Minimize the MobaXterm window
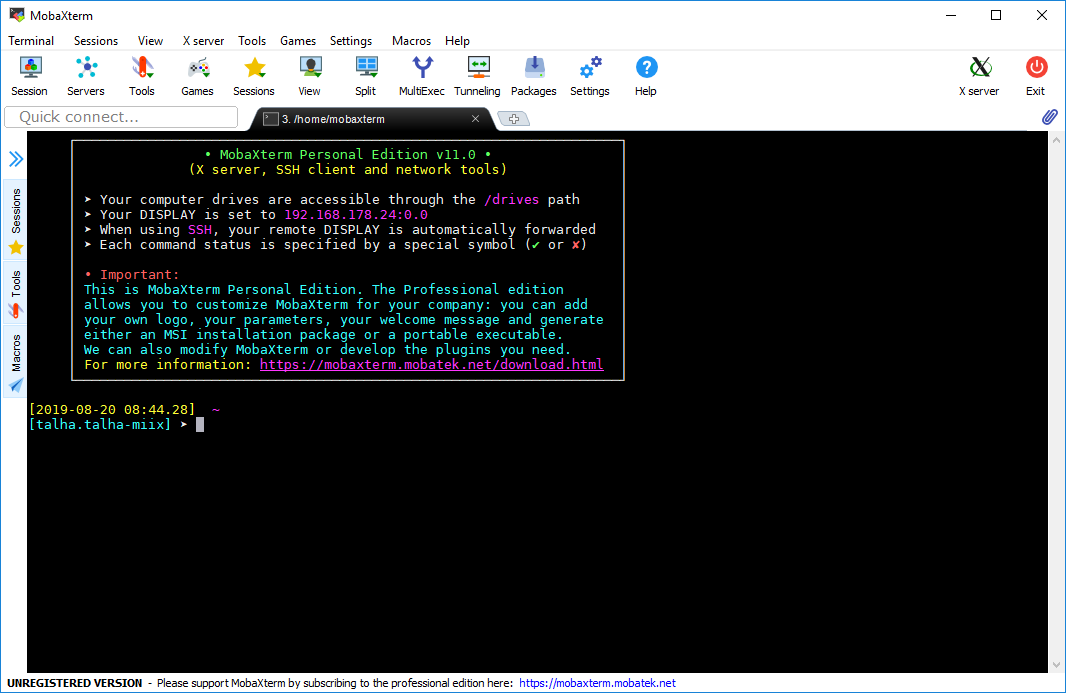Image resolution: width=1066 pixels, height=693 pixels. tap(951, 15)
